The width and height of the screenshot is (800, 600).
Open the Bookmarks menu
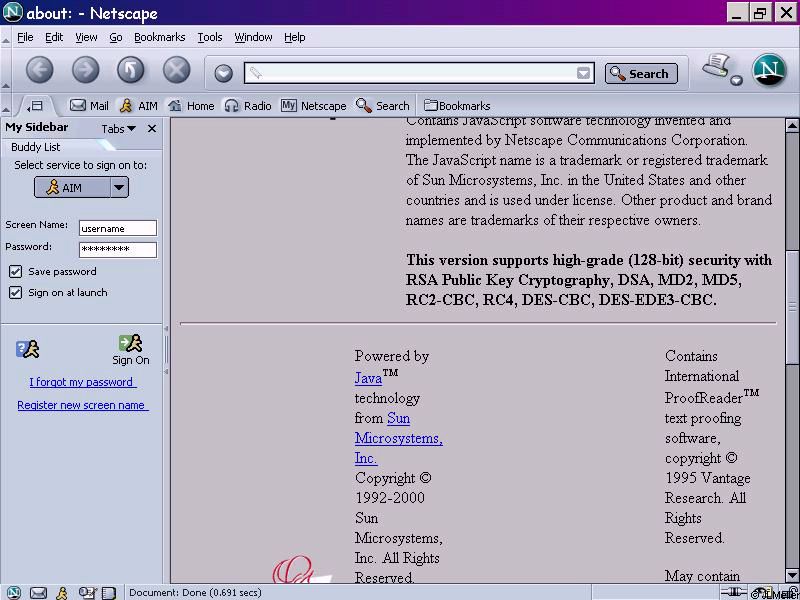pos(160,37)
